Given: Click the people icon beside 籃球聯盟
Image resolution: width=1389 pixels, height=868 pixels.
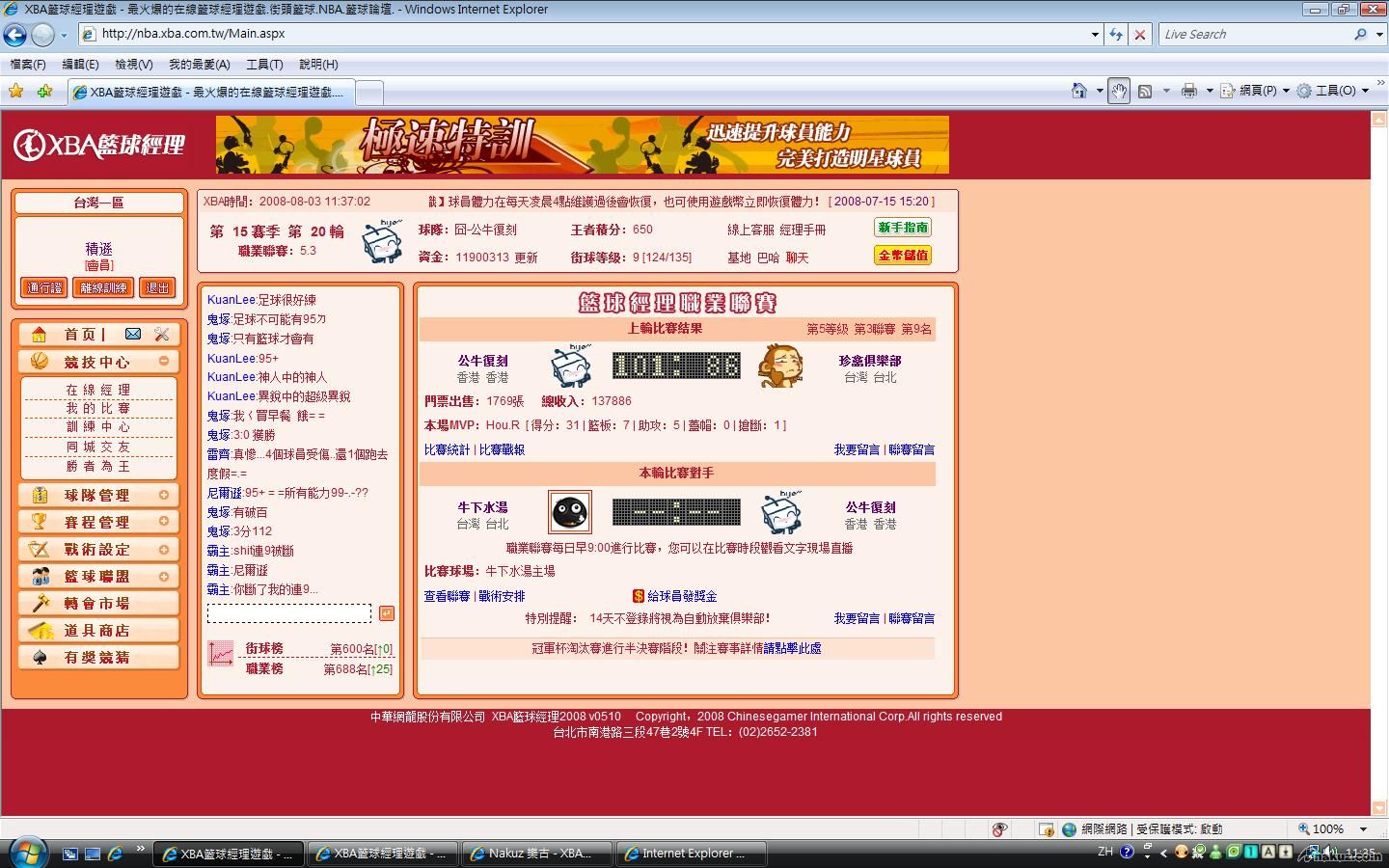Looking at the screenshot, I should click(40, 576).
